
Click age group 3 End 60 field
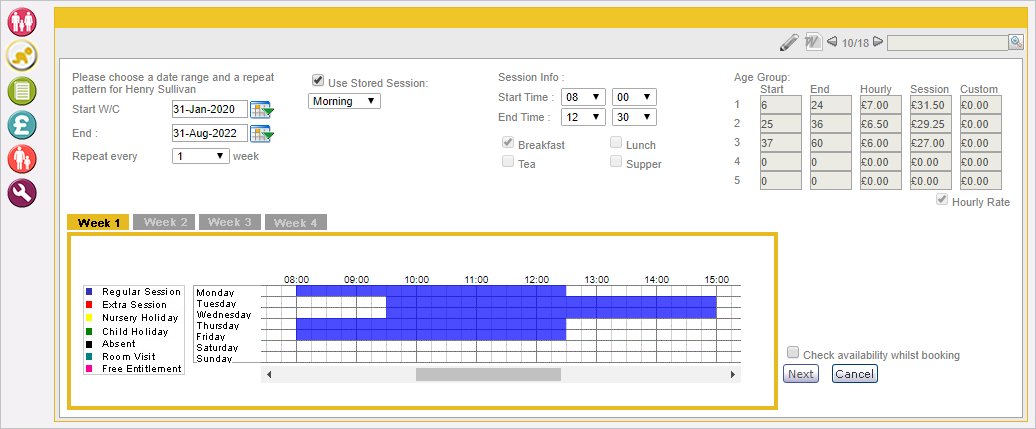(x=831, y=143)
